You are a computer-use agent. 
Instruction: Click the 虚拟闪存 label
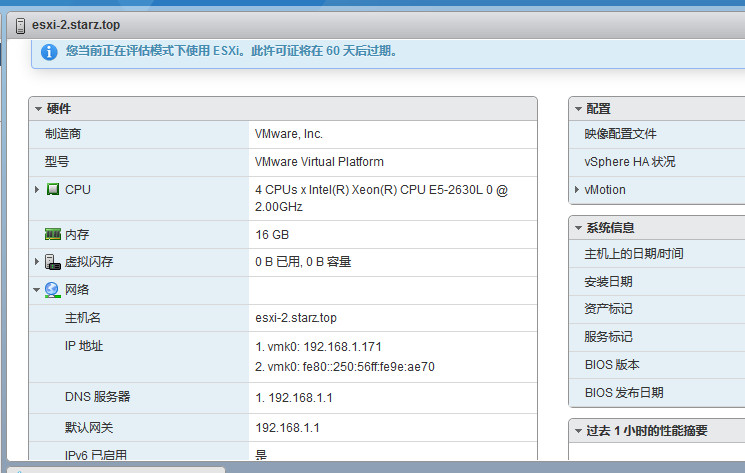click(89, 262)
